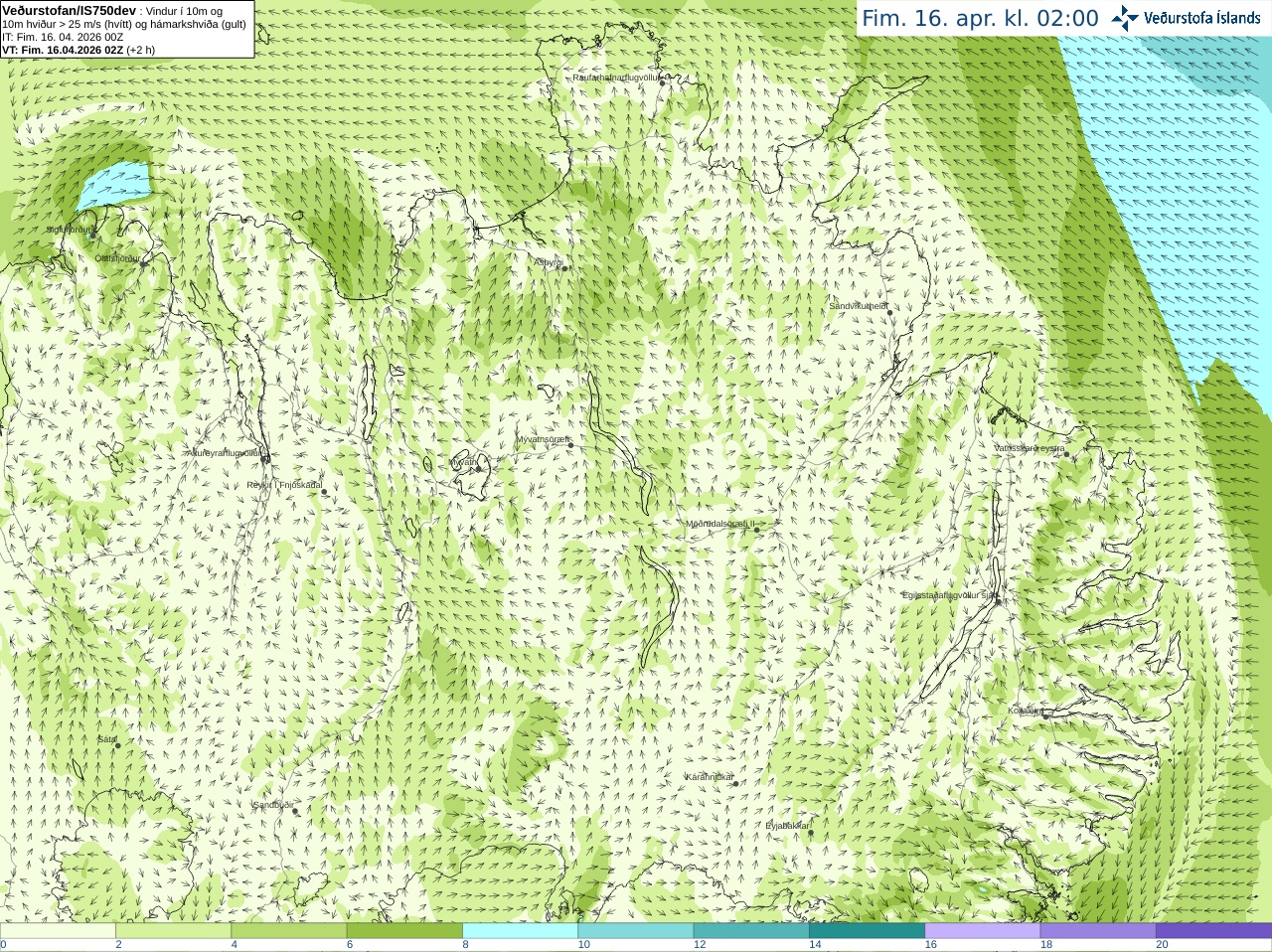The height and width of the screenshot is (952, 1272).
Task: Pick the pale 0–2 m/s legend swatch
Action: pos(58,931)
